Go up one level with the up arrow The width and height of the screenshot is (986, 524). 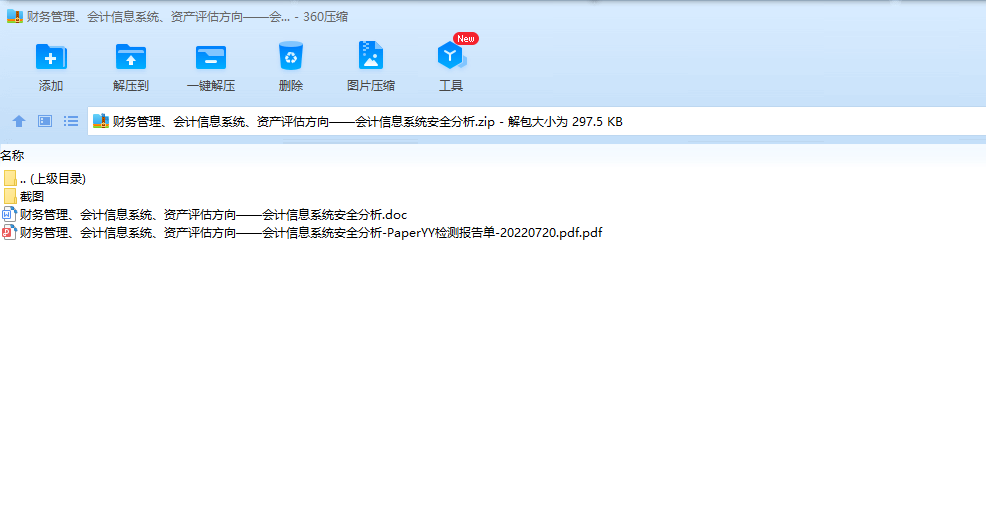[x=19, y=121]
